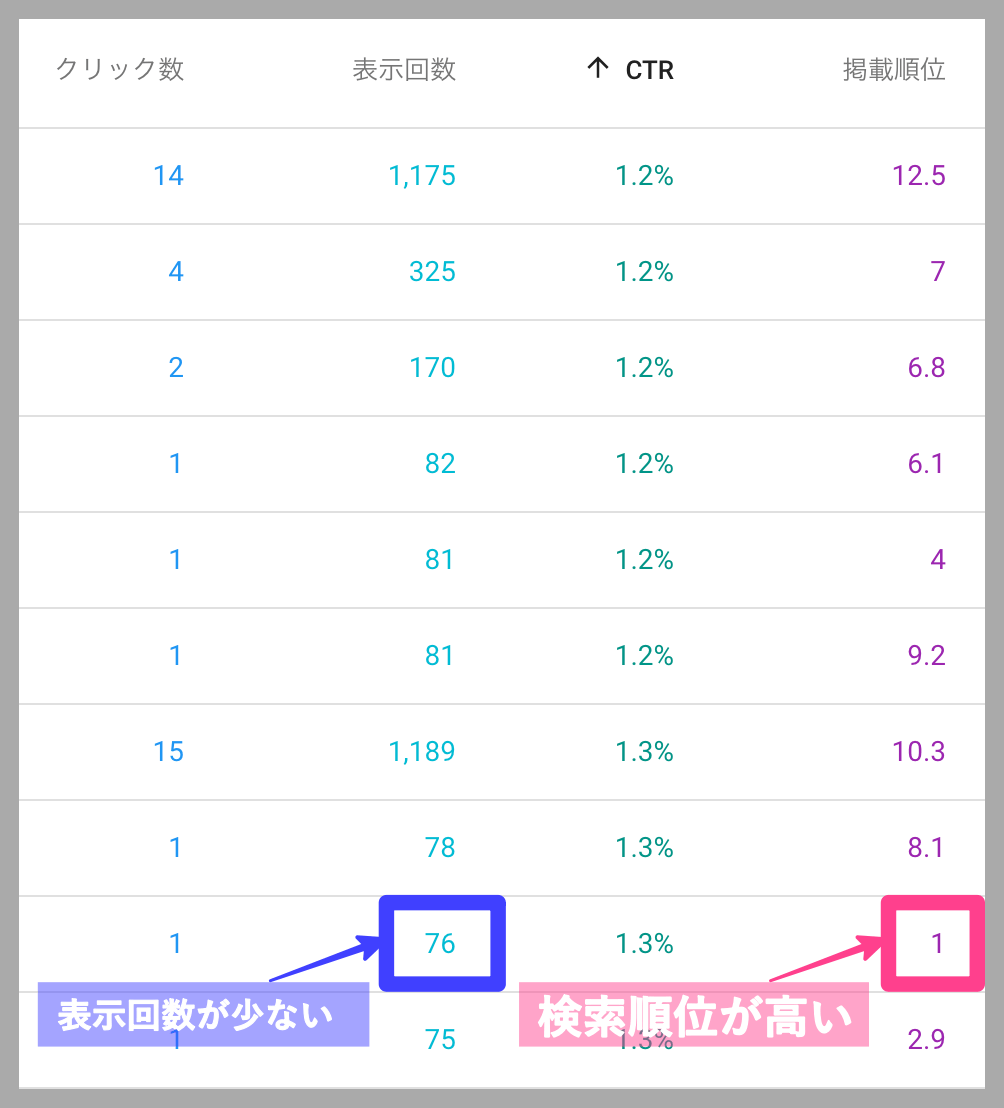Click the position value 12.5
Viewport: 1004px width, 1108px height.
click(919, 176)
